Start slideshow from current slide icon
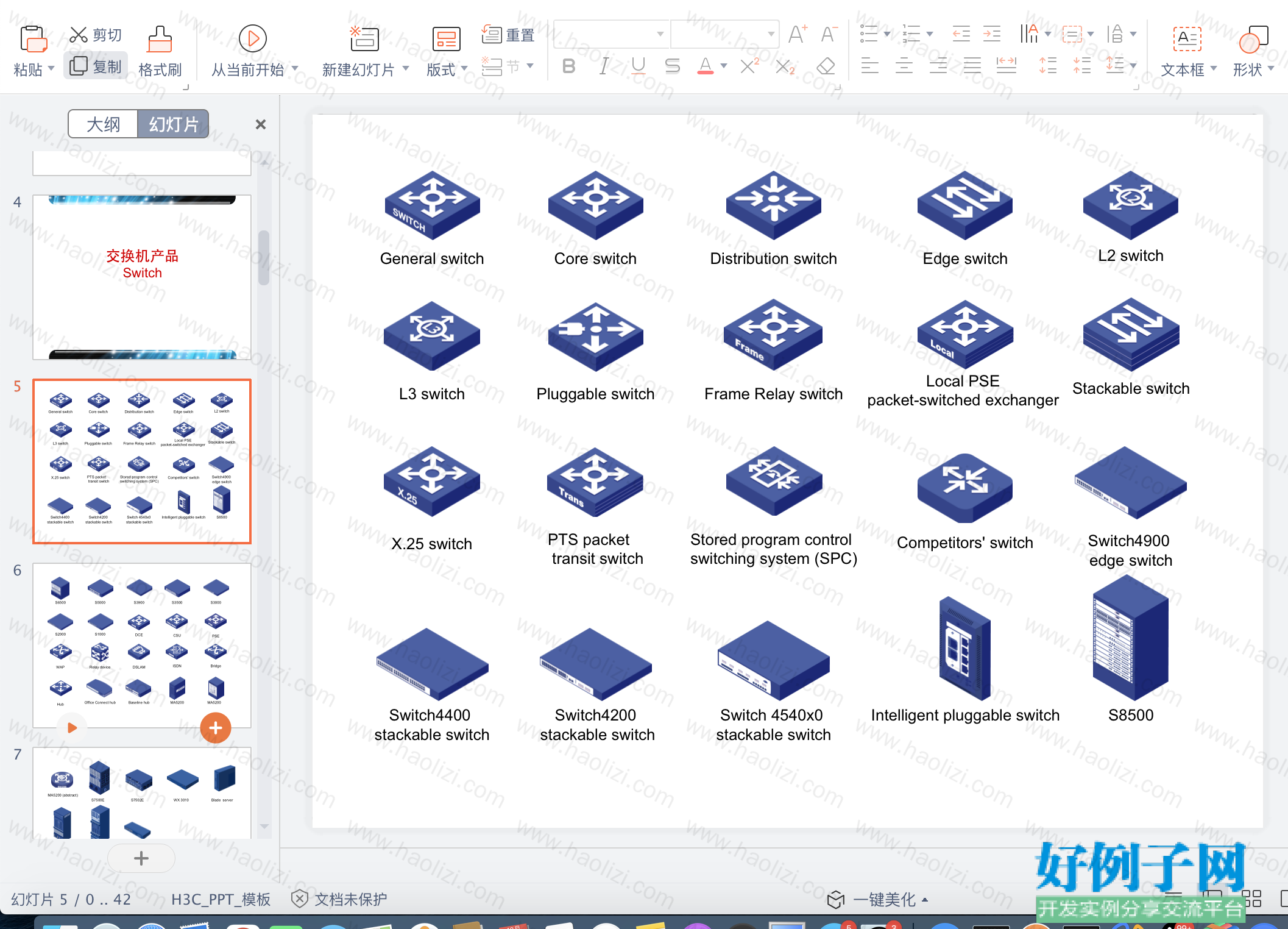Image resolution: width=1288 pixels, height=929 pixels. 252,38
